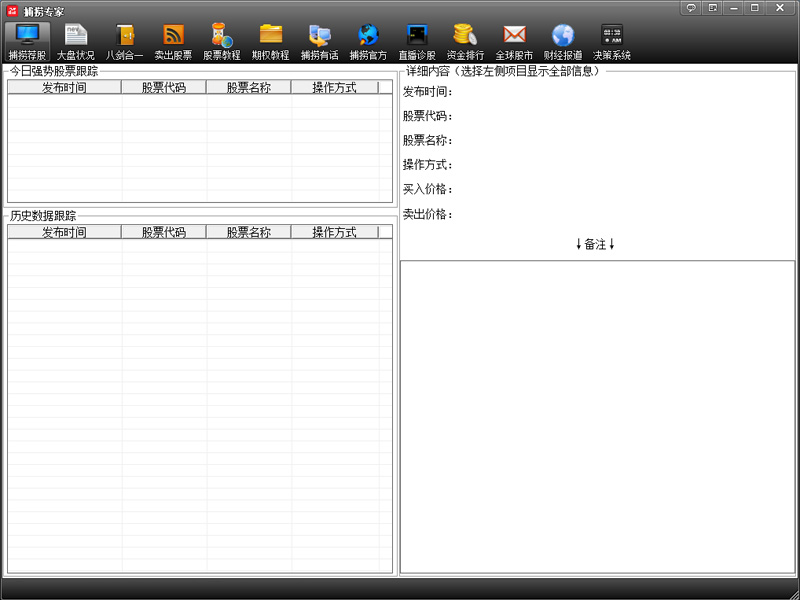Click 操作方式 header in 历史数据跟踪 table
Screen dimensions: 800x600
click(x=334, y=232)
